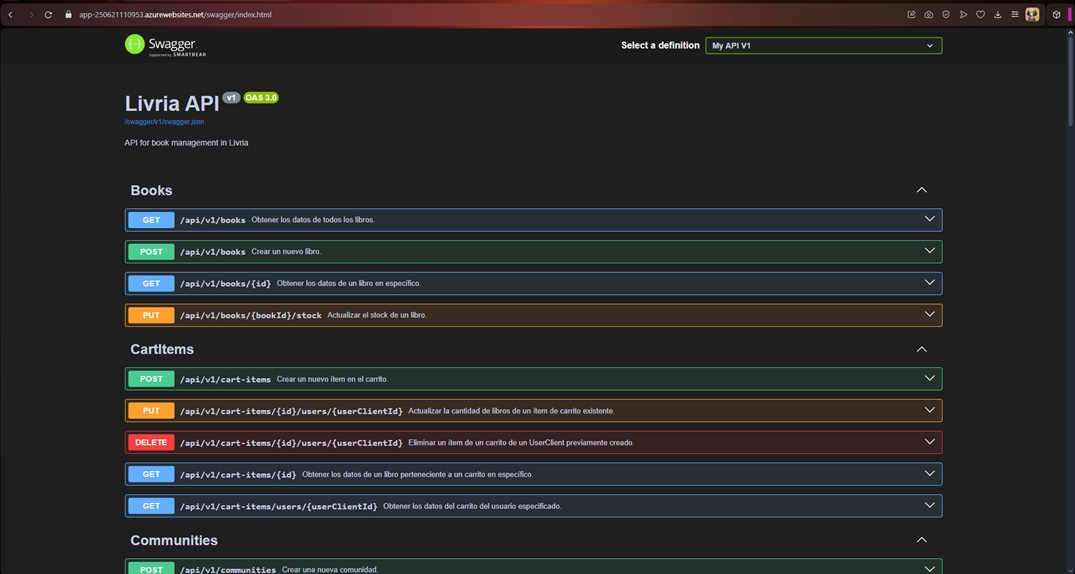Expand GET /api/v1/books chevron

(x=930, y=219)
